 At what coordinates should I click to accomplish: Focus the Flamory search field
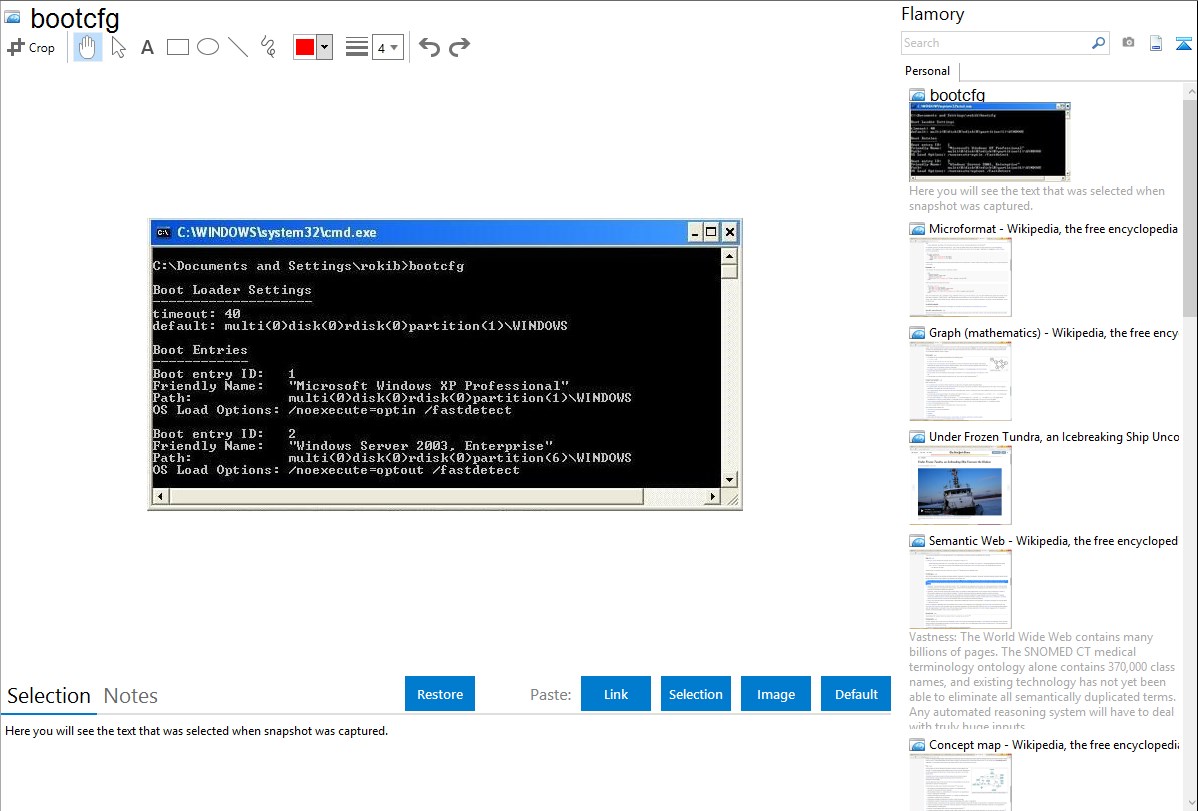pos(995,43)
